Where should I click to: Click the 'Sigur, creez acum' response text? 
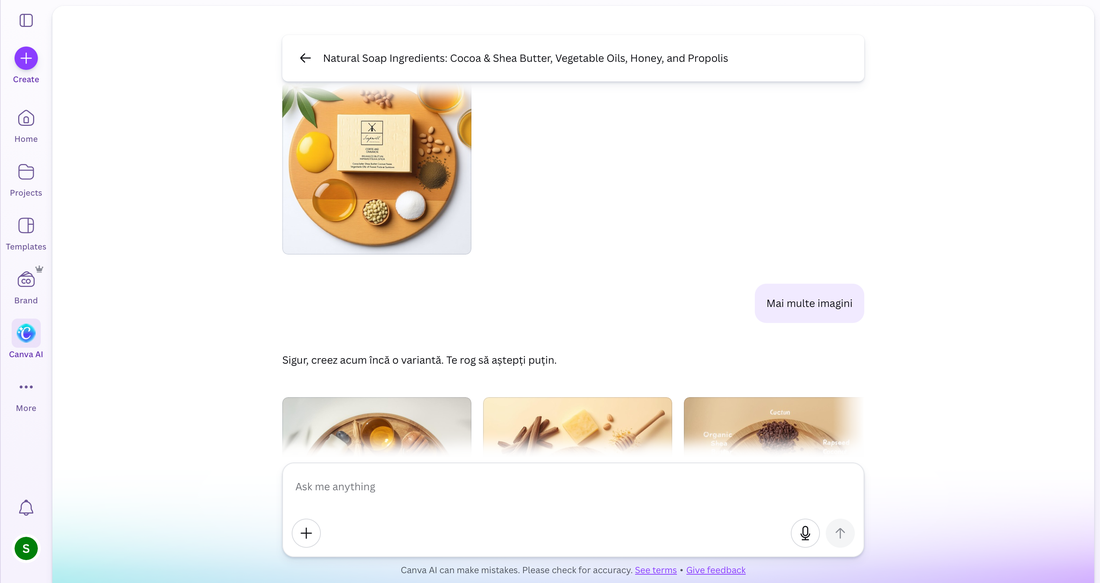420,361
